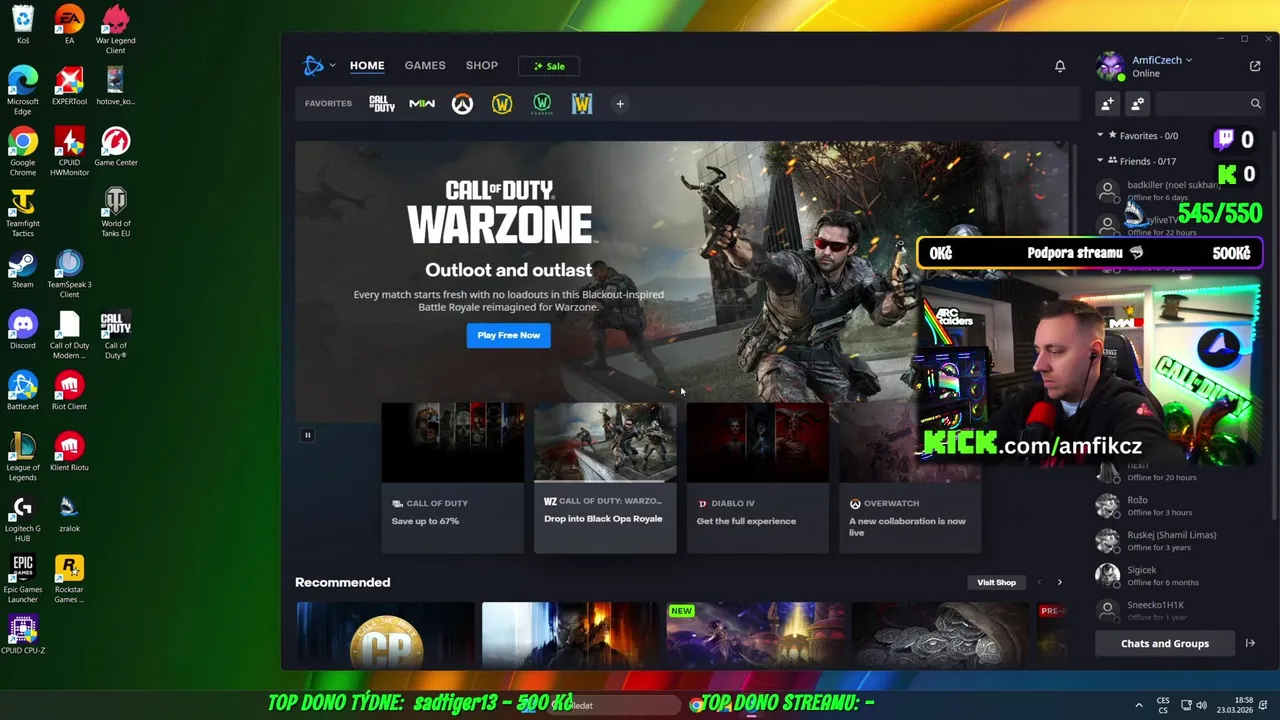1280x720 pixels.
Task: Open Overwatch new collaboration card
Action: [910, 478]
